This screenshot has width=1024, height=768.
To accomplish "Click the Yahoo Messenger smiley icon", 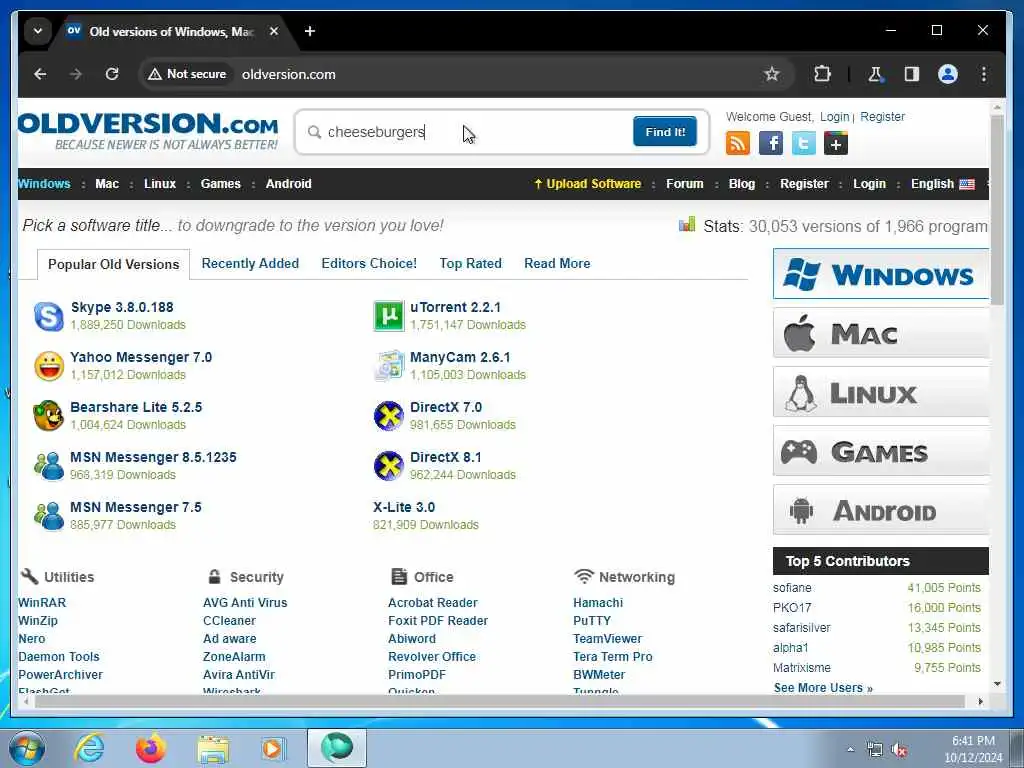I will [x=49, y=366].
